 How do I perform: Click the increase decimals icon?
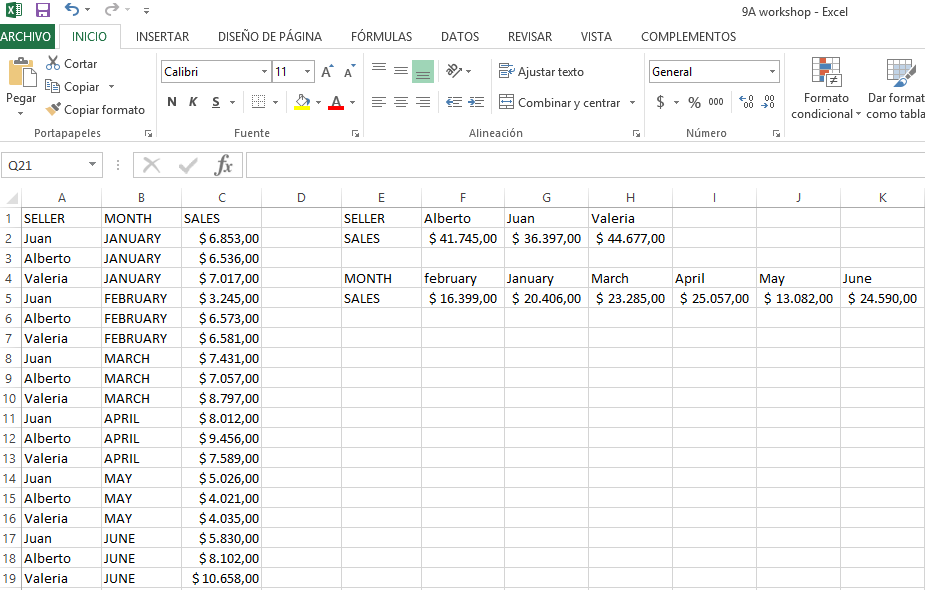(746, 102)
